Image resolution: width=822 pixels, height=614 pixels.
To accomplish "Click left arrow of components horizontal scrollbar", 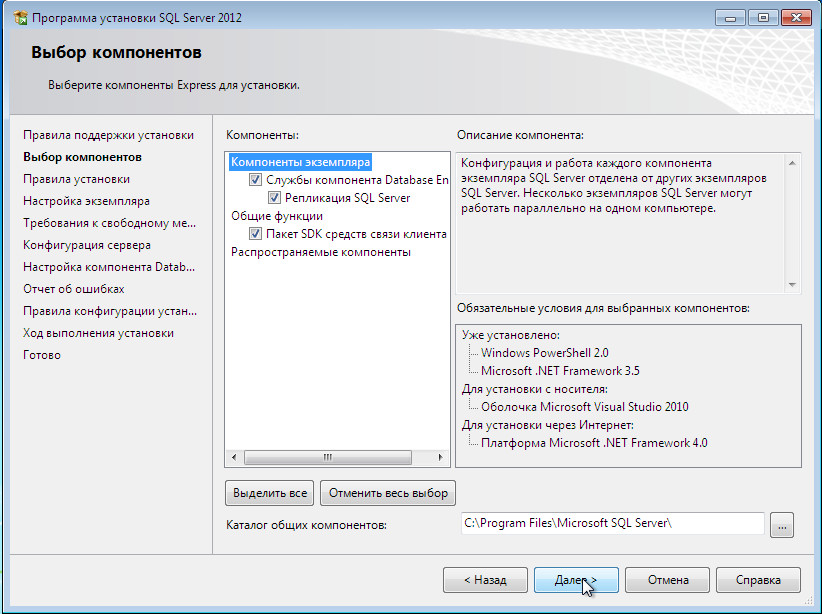I will click(x=234, y=457).
